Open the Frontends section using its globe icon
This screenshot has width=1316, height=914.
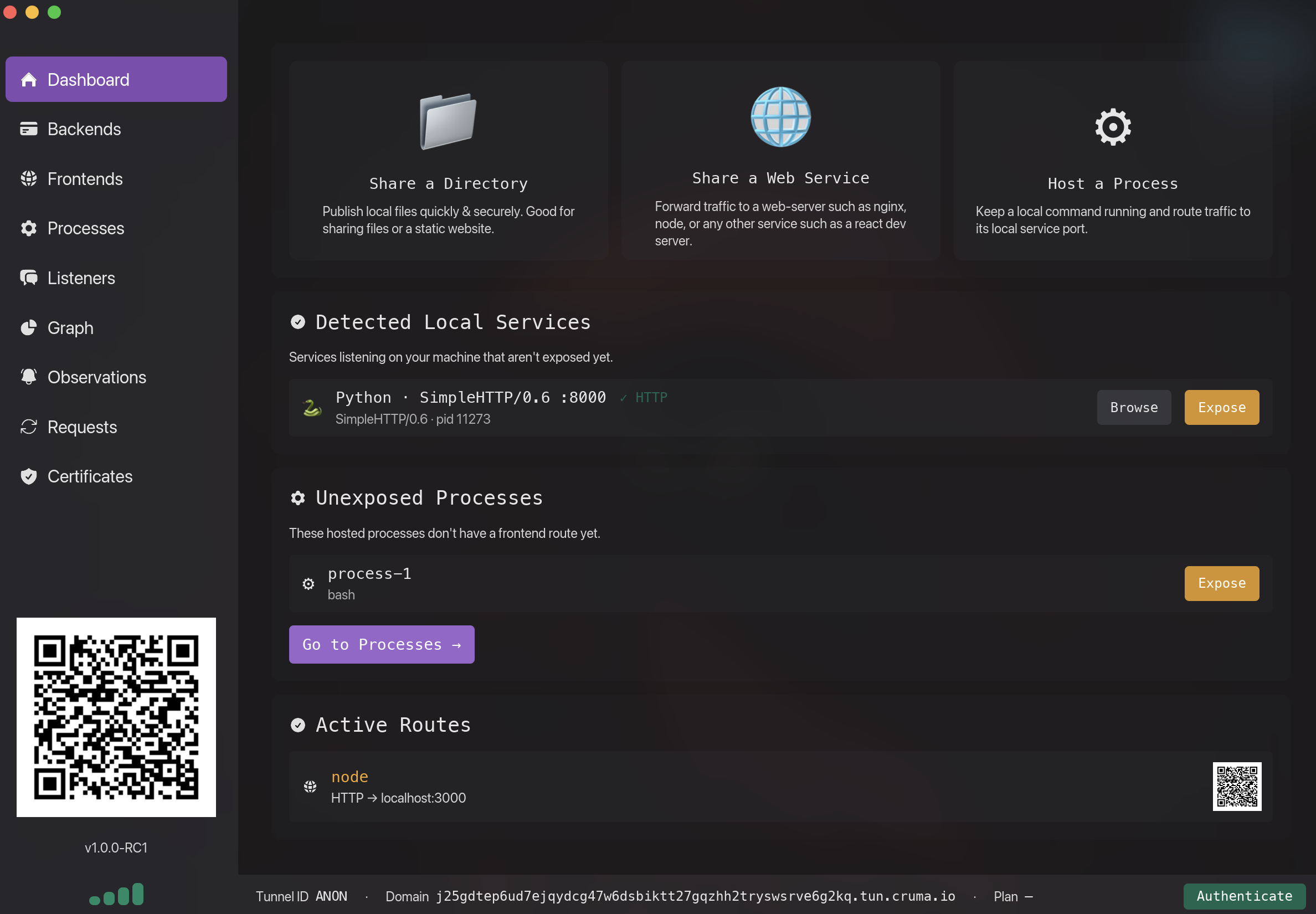(x=29, y=179)
